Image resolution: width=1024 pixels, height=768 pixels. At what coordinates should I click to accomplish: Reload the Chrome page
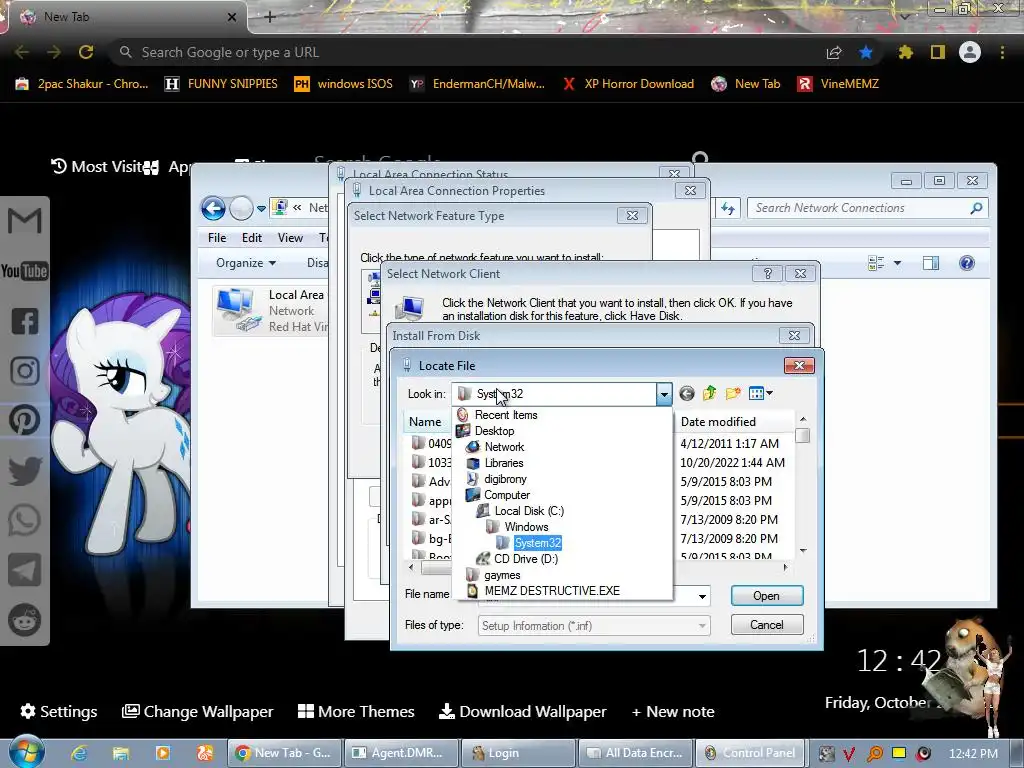coord(86,52)
